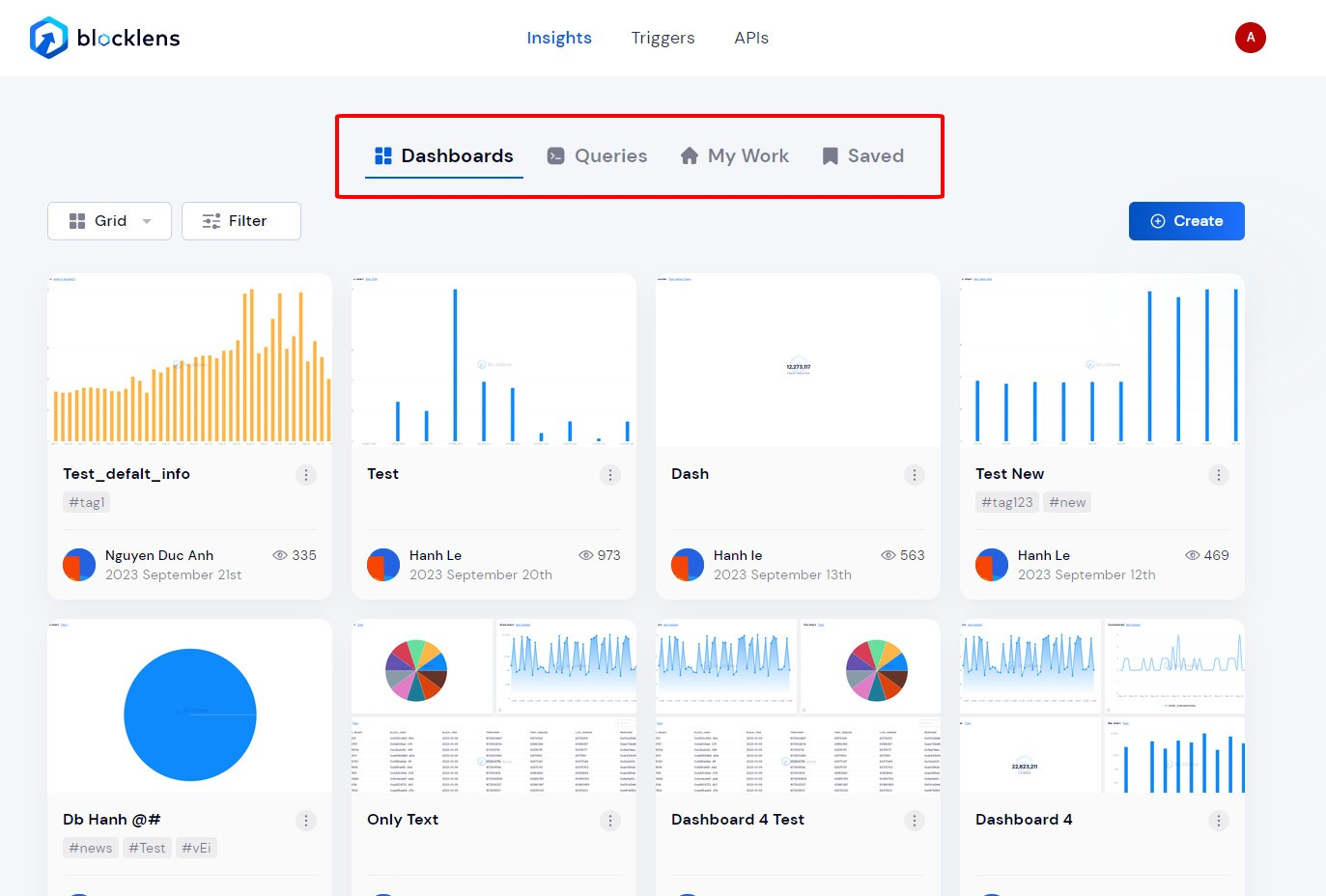Click the #news tag on Db Hanh
The image size is (1326, 896).
(x=91, y=848)
